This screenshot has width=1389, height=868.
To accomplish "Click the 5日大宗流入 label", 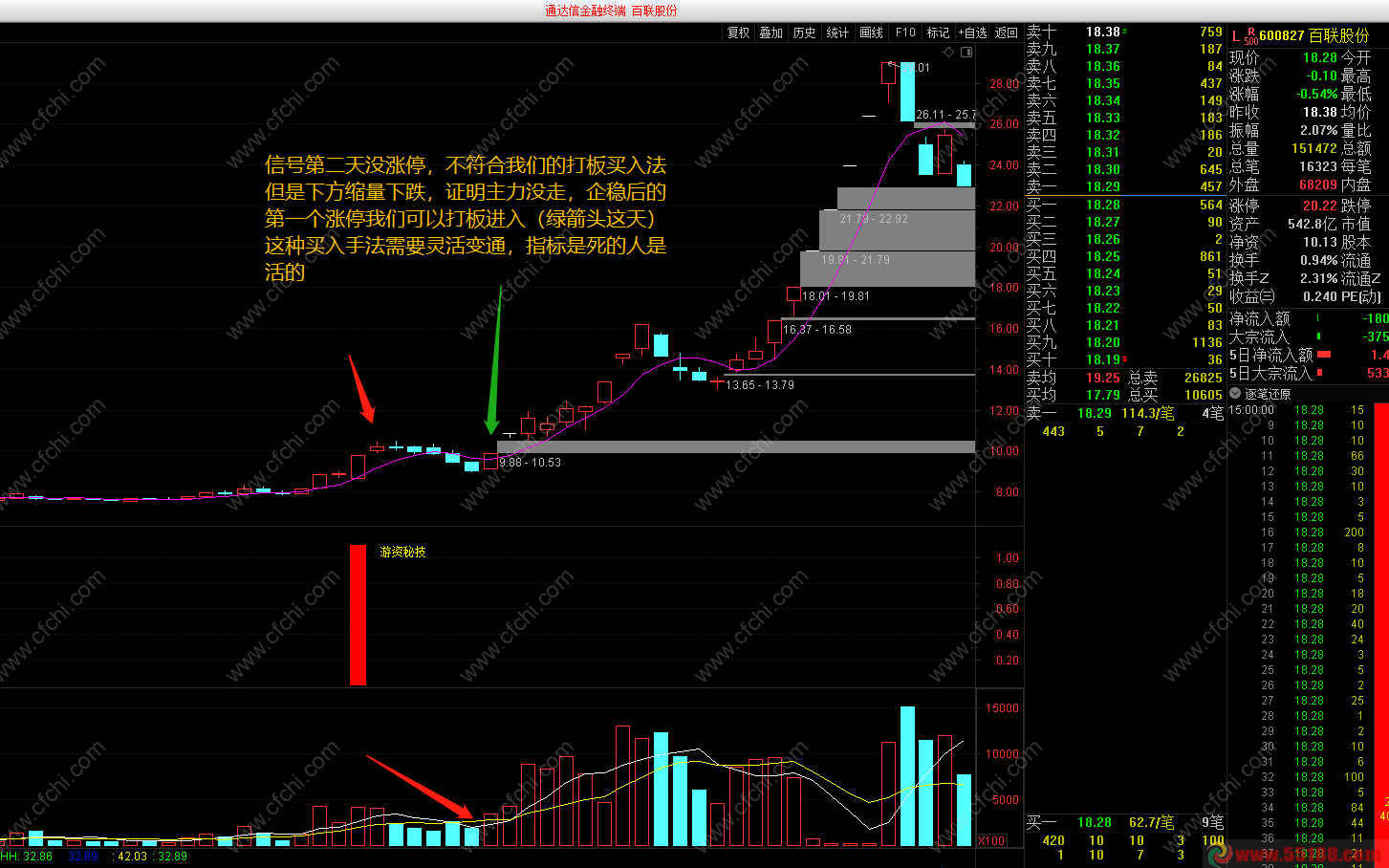I will point(1270,374).
